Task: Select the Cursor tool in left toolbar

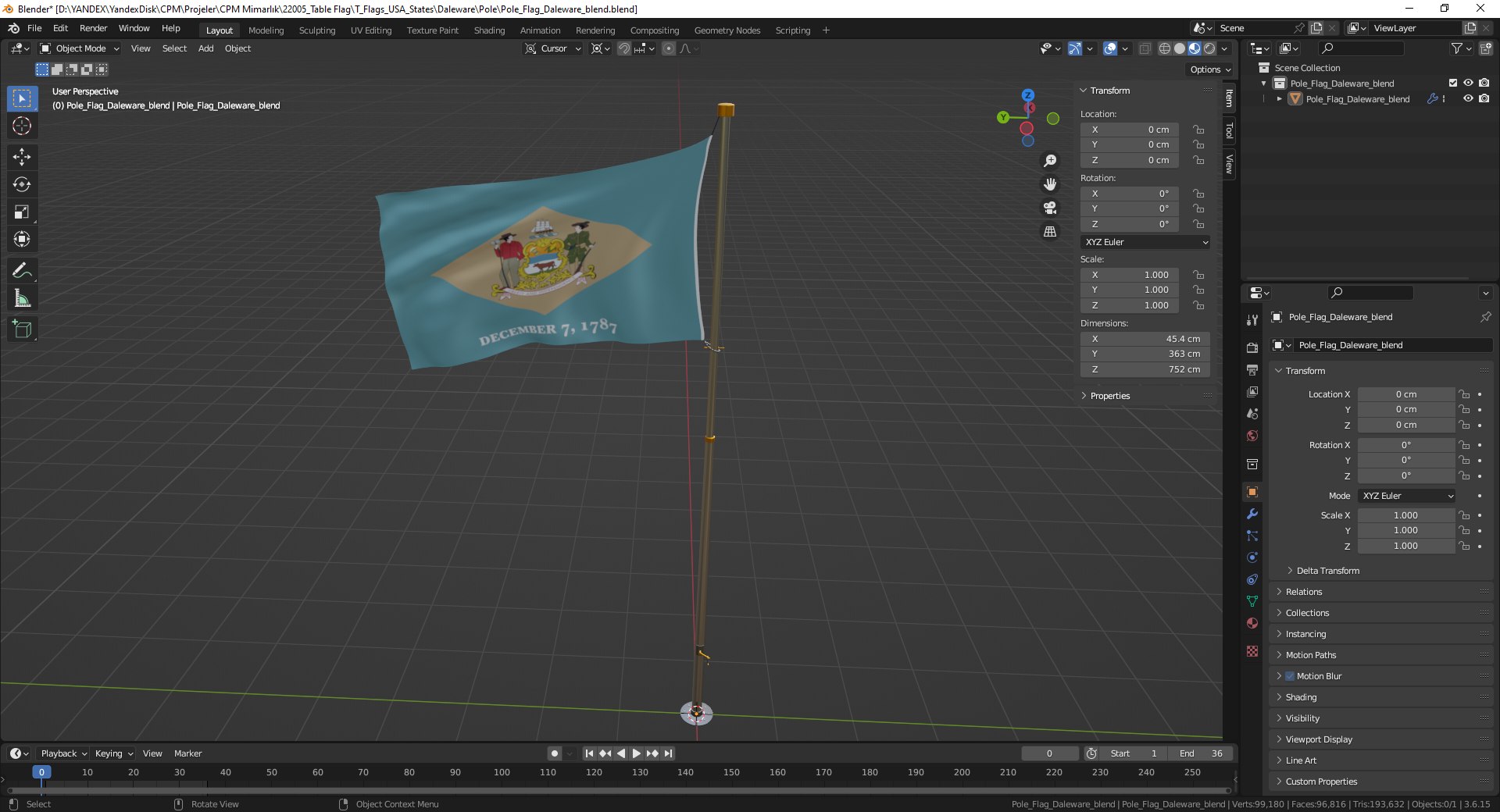Action: tap(22, 126)
